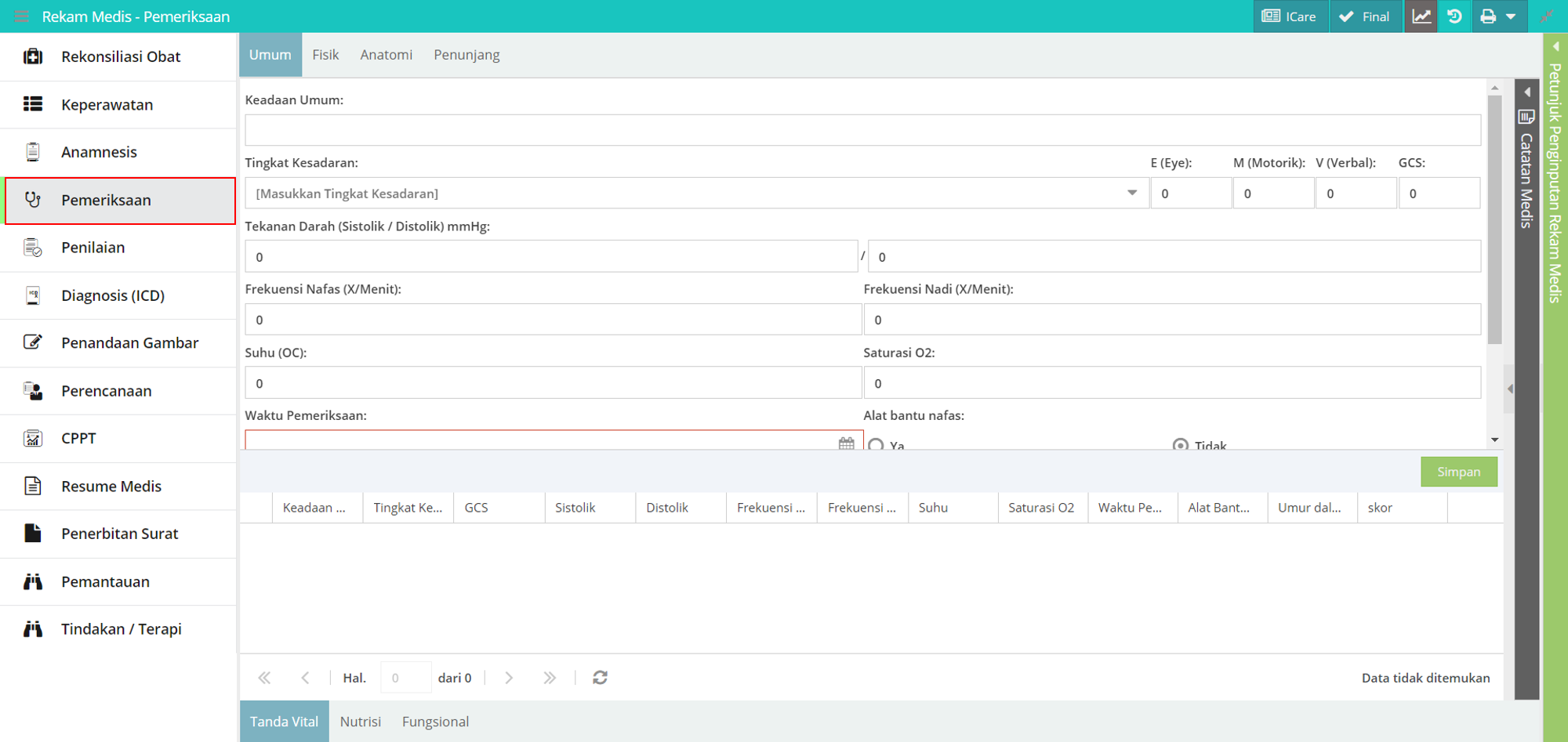The height and width of the screenshot is (742, 1568).
Task: Switch to the Umum tab
Action: (x=270, y=55)
